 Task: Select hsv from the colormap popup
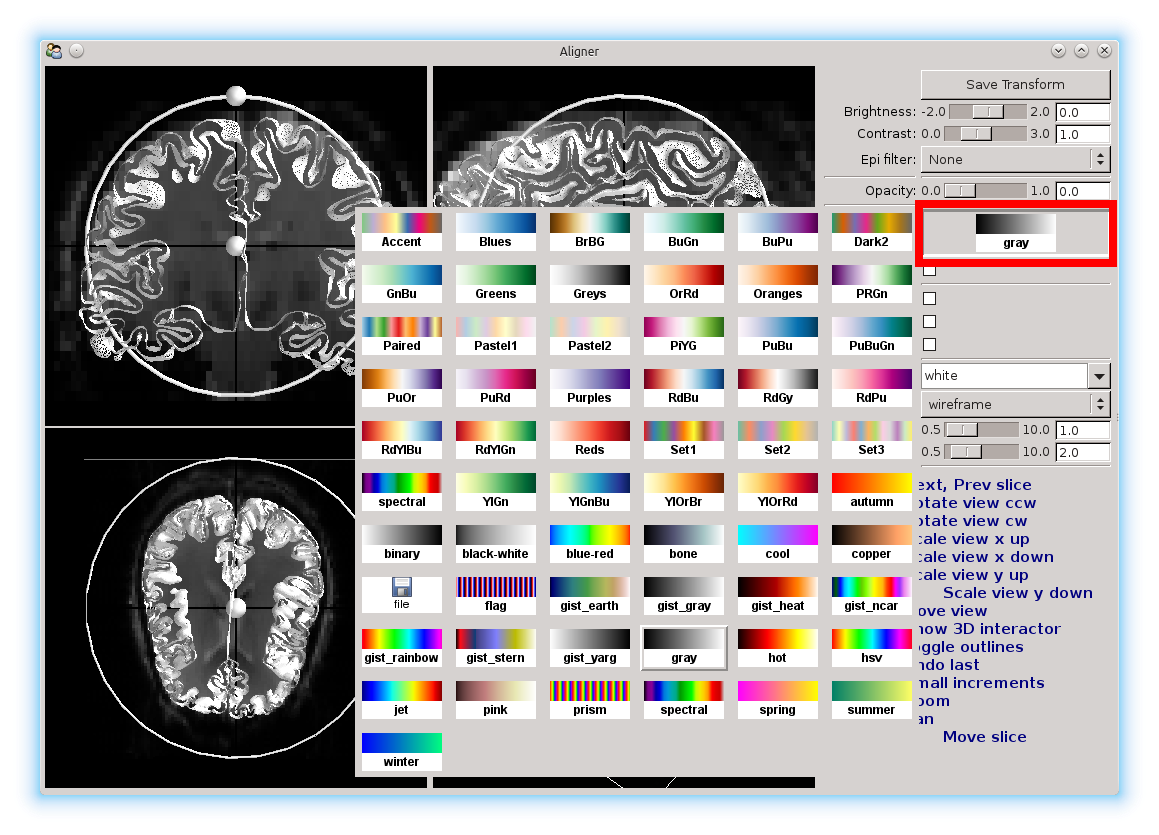tap(871, 647)
